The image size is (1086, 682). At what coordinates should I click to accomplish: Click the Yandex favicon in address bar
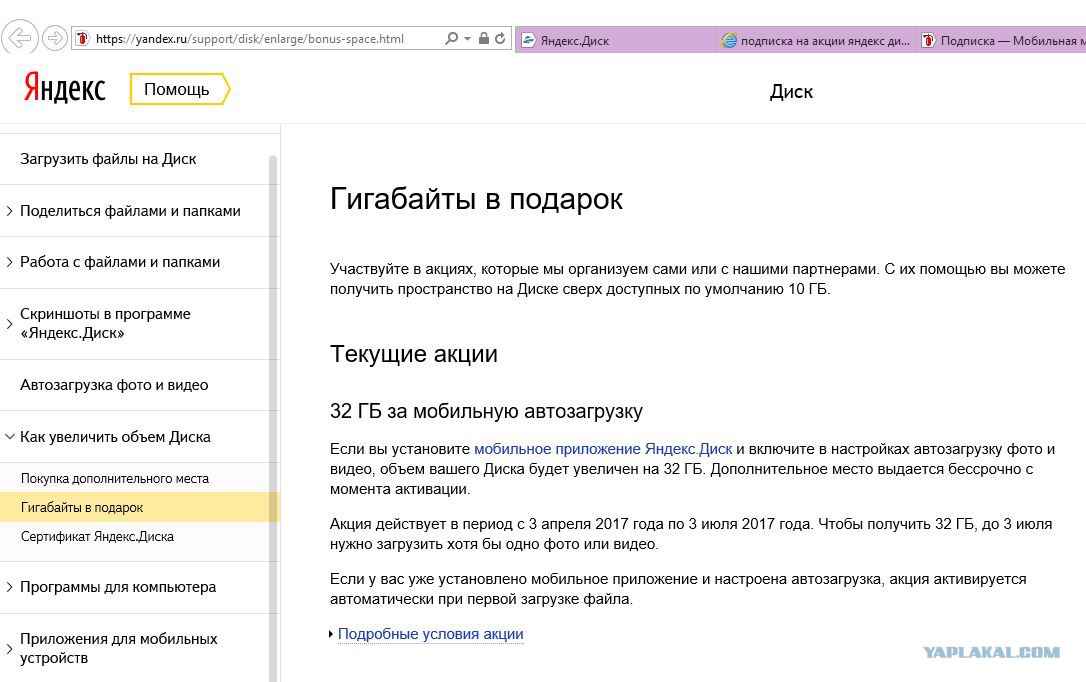point(82,39)
